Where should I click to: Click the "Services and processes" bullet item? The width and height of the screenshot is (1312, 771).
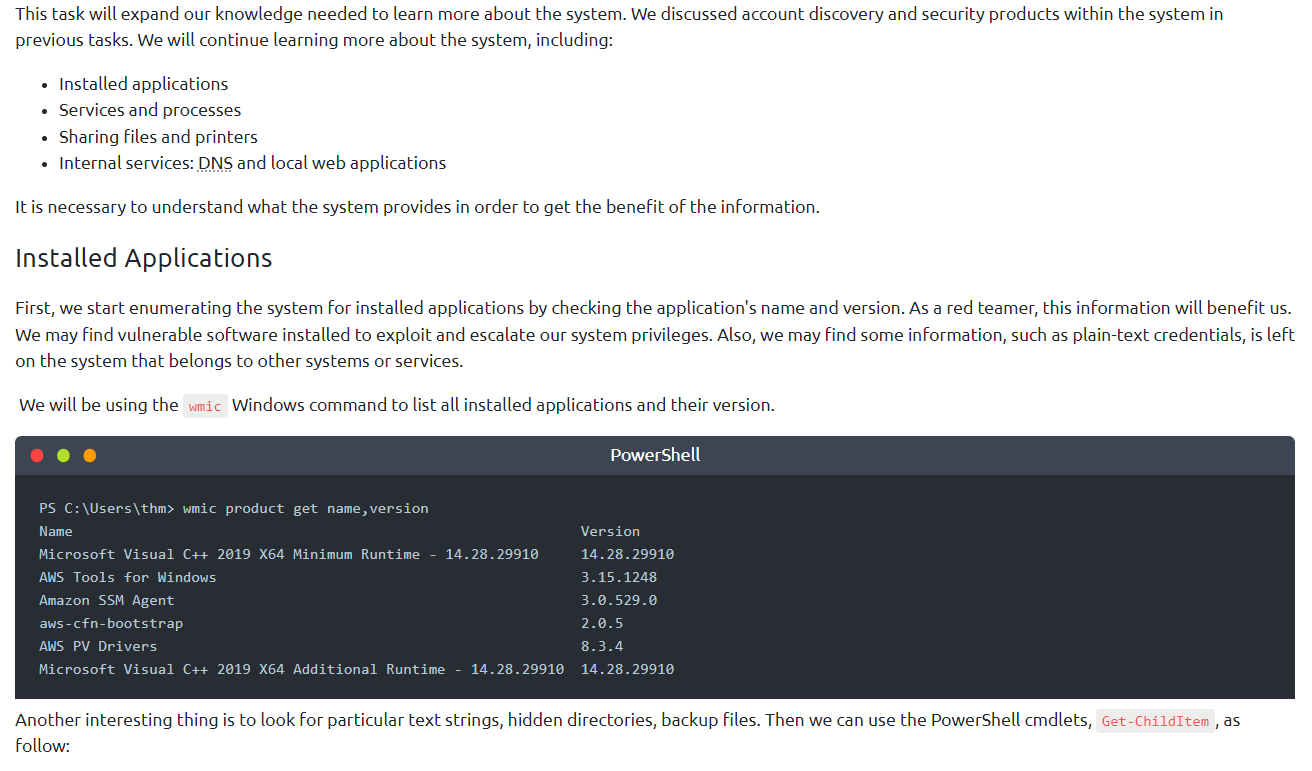point(150,110)
